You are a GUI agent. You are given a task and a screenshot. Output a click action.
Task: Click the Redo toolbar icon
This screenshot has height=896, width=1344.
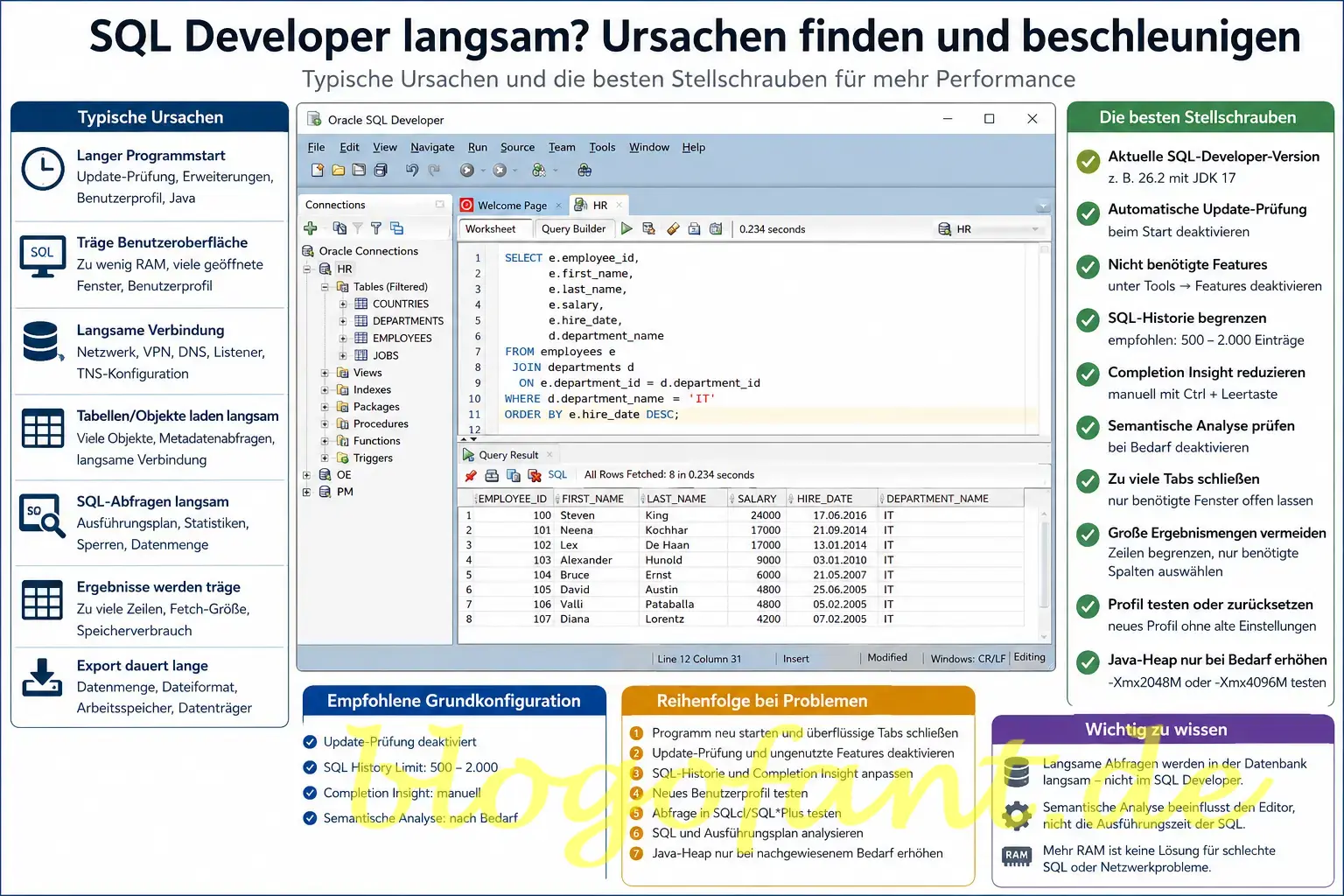coord(434,171)
